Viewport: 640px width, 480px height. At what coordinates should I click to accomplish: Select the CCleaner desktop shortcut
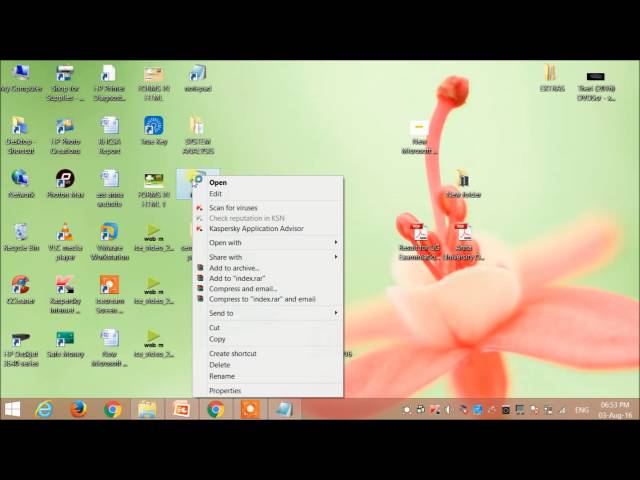[x=21, y=290]
